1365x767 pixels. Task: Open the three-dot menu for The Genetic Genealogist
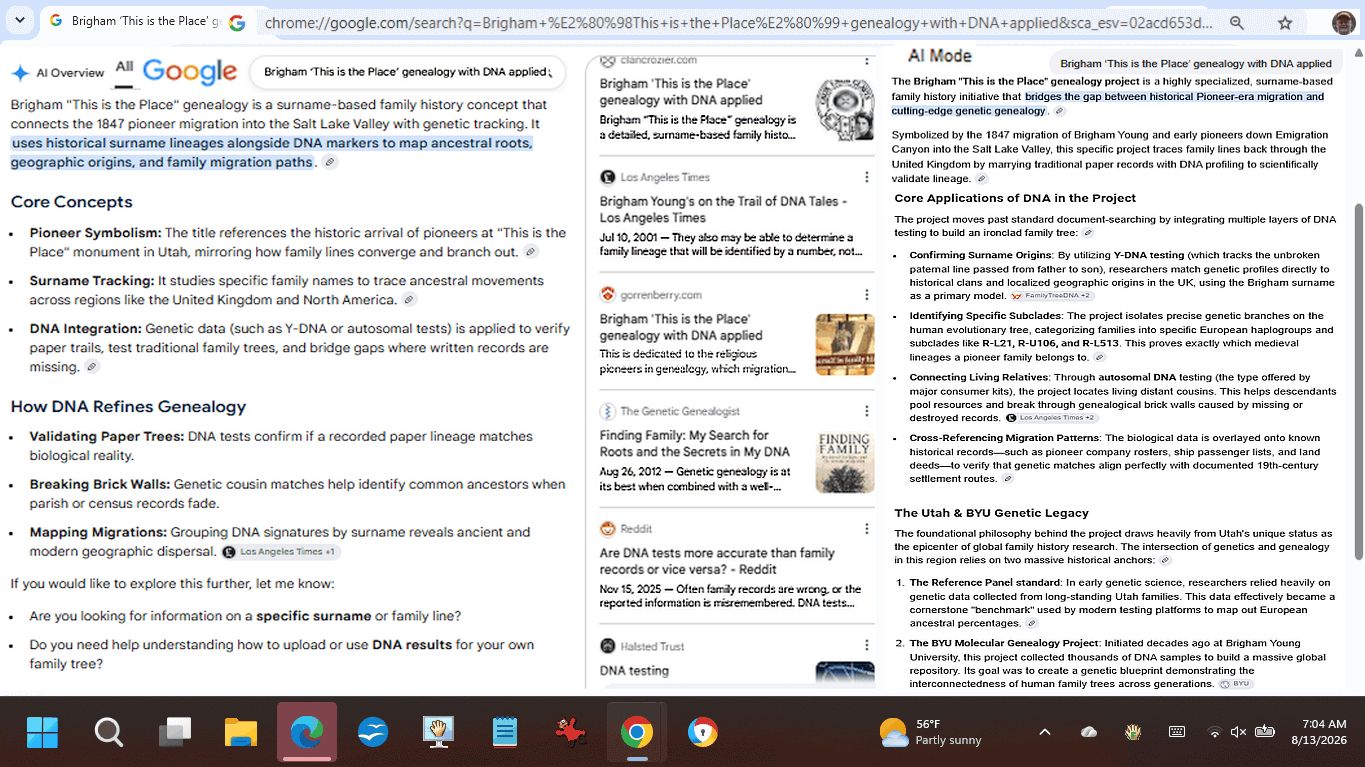click(867, 411)
